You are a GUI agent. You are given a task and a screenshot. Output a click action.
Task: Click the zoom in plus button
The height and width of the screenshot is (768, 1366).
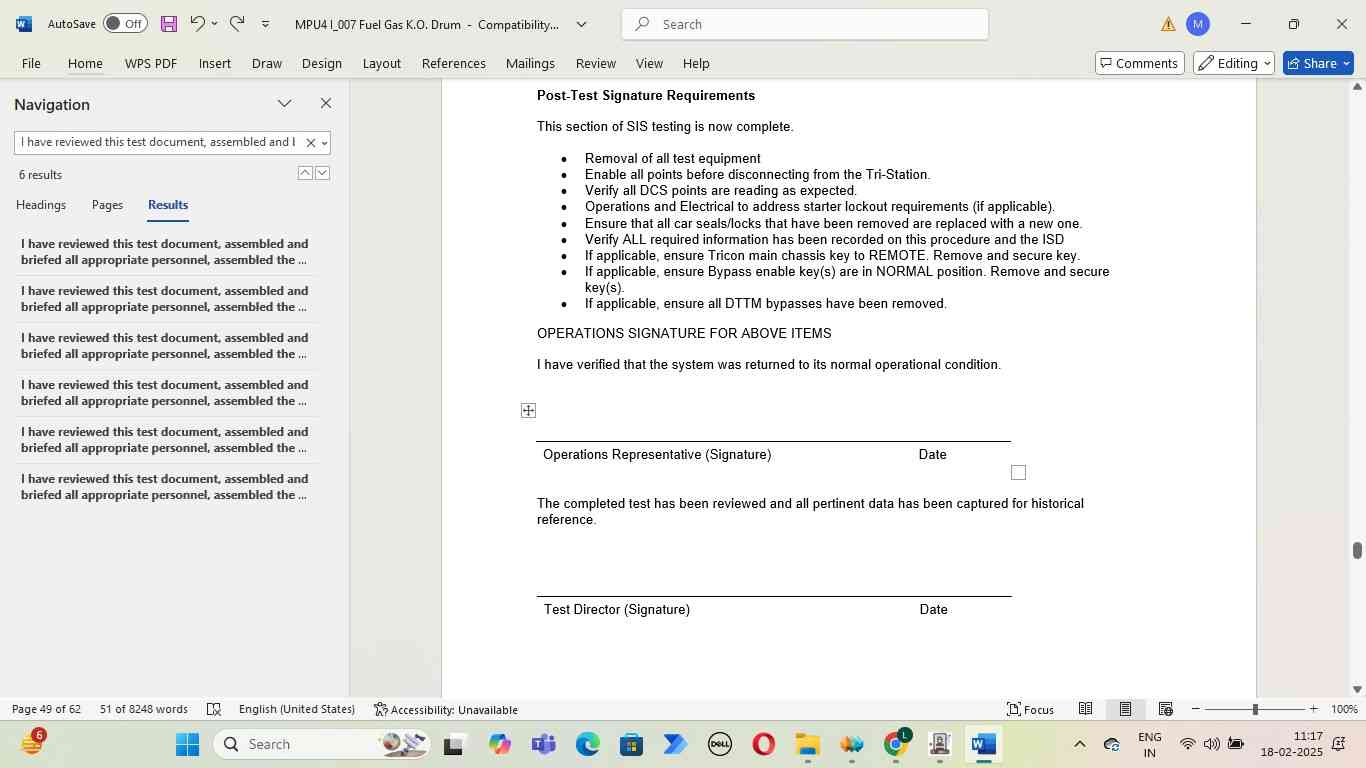tap(1314, 709)
